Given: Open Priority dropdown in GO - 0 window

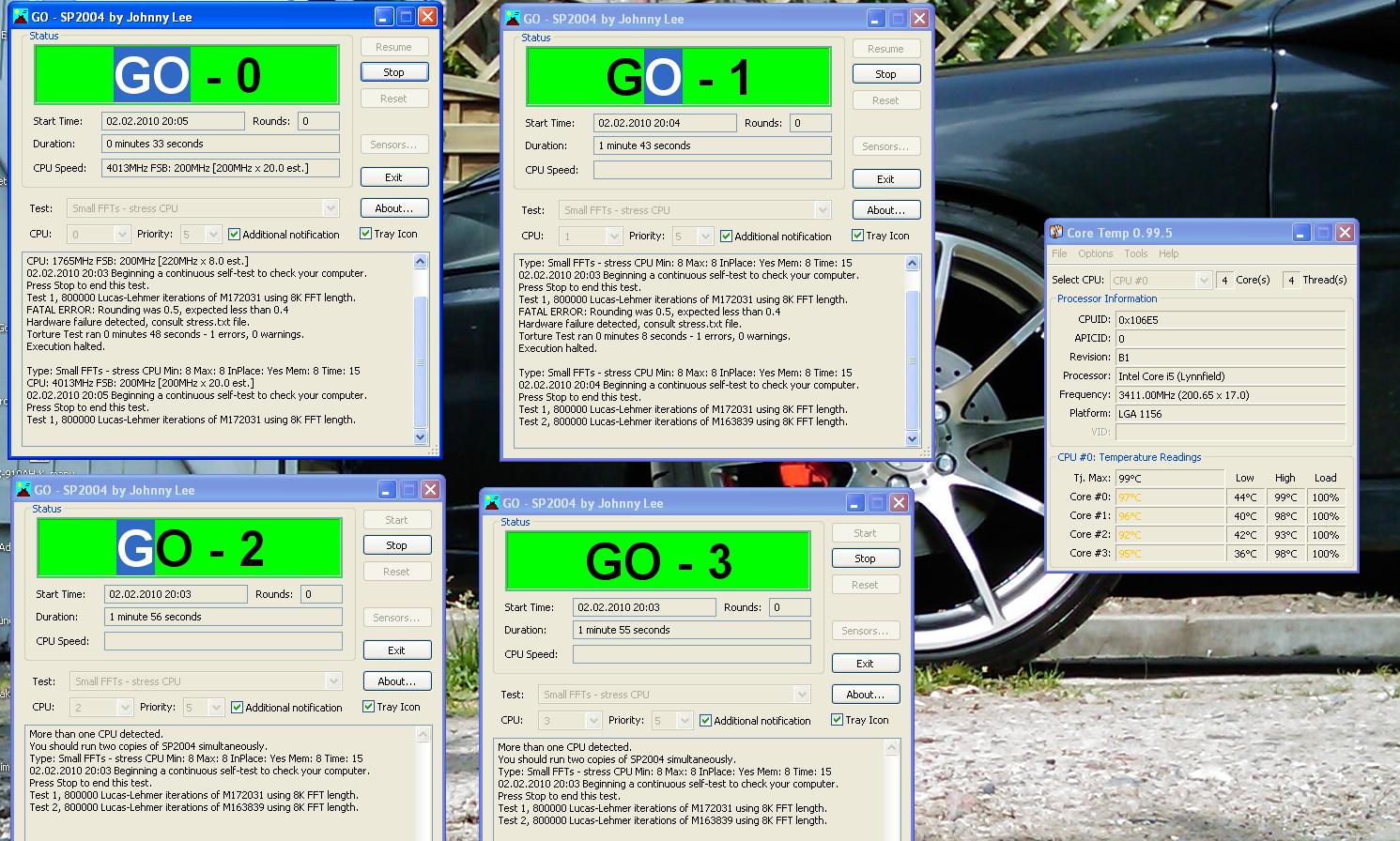Looking at the screenshot, I should 213,235.
